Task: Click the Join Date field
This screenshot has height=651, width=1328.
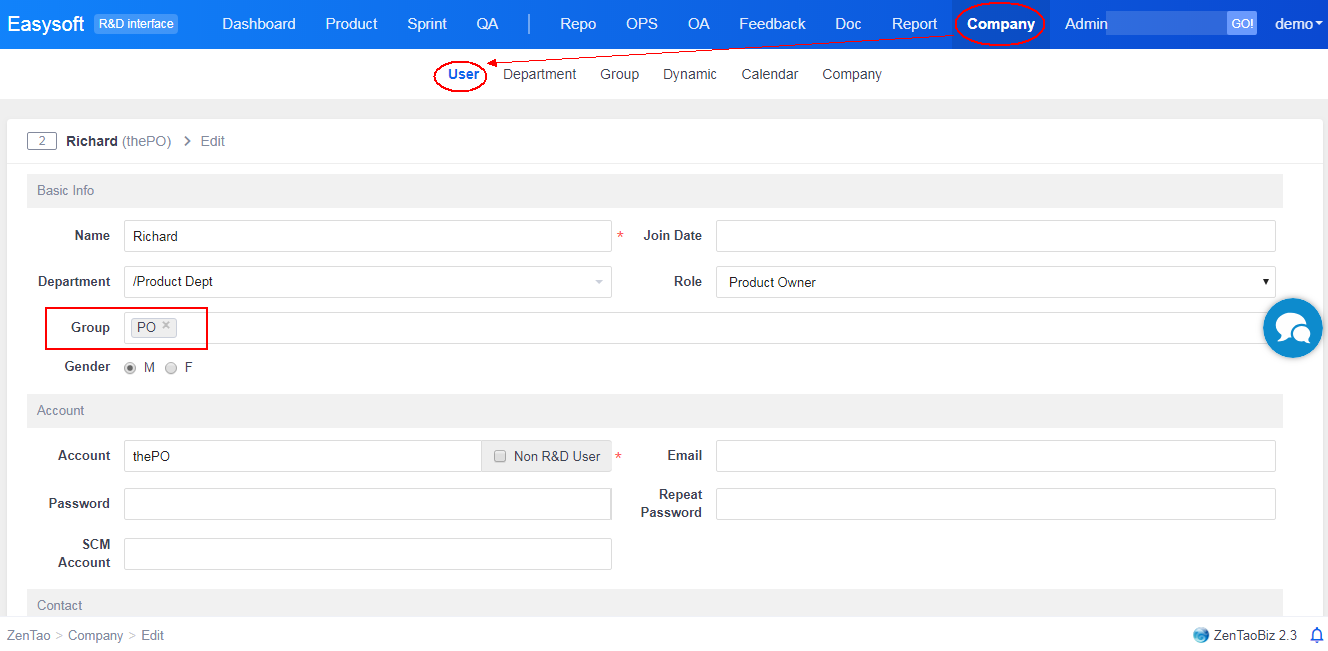Action: pos(995,236)
